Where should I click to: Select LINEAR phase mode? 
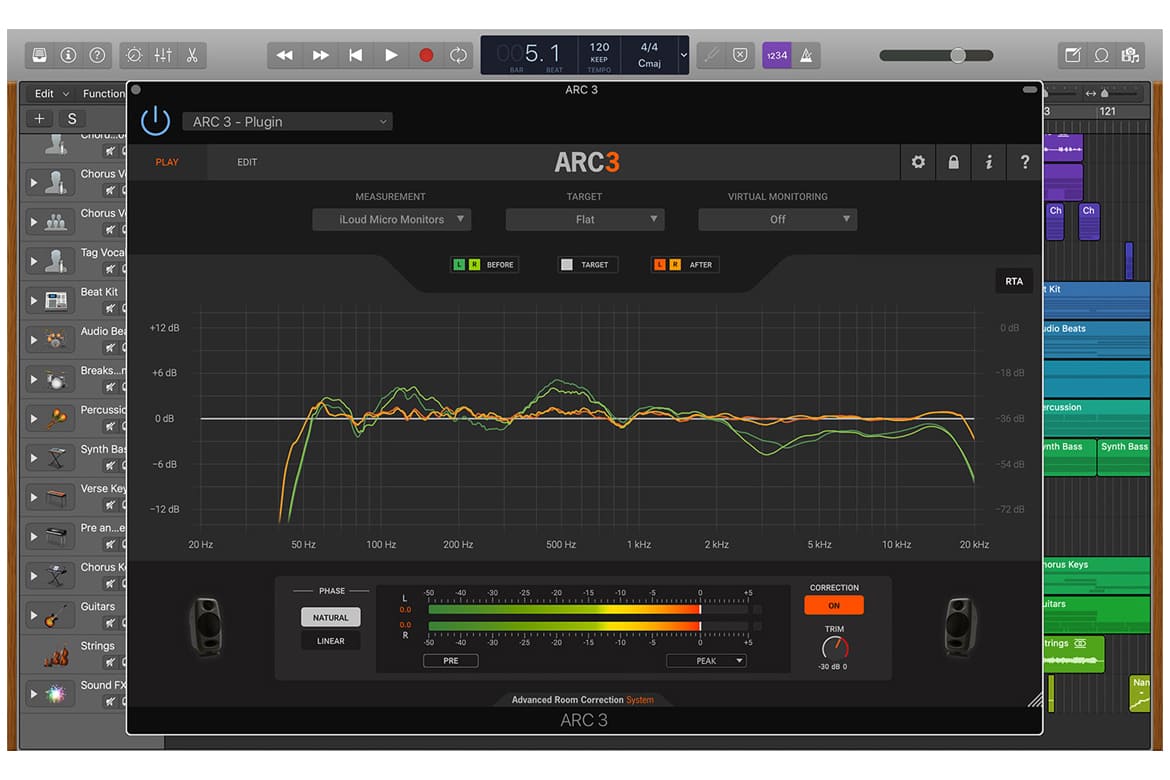tap(331, 641)
